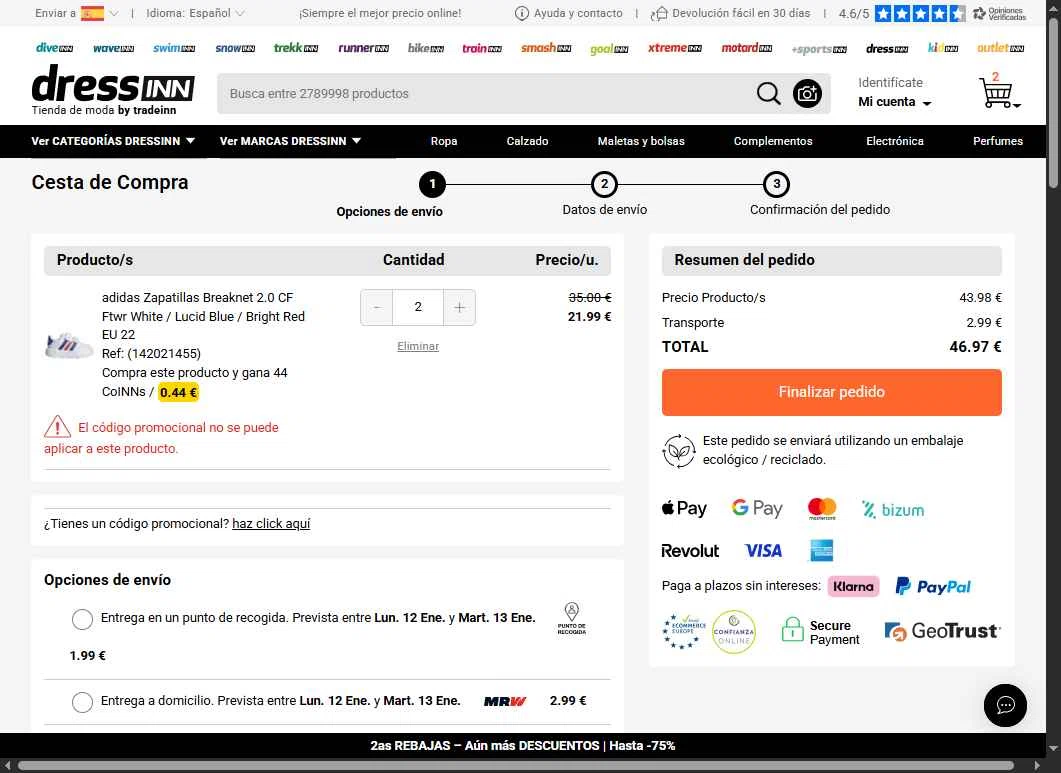Focus the product search input field
This screenshot has width=1061, height=773.
pyautogui.click(x=487, y=93)
